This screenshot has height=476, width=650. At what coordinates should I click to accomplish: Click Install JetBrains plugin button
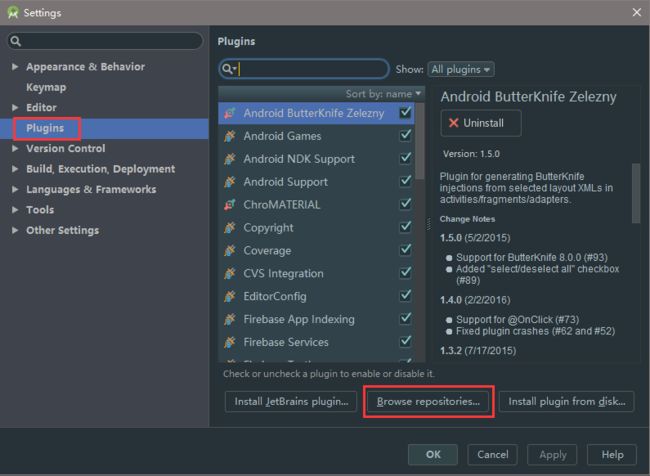(x=291, y=401)
